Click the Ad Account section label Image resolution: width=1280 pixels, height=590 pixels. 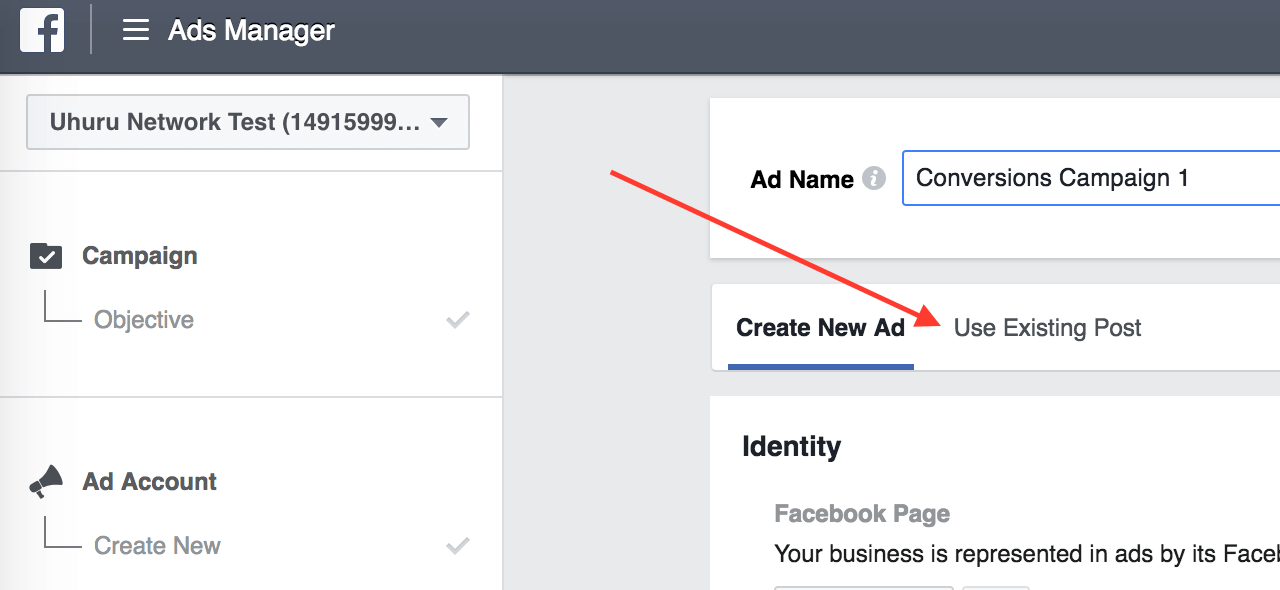click(149, 482)
